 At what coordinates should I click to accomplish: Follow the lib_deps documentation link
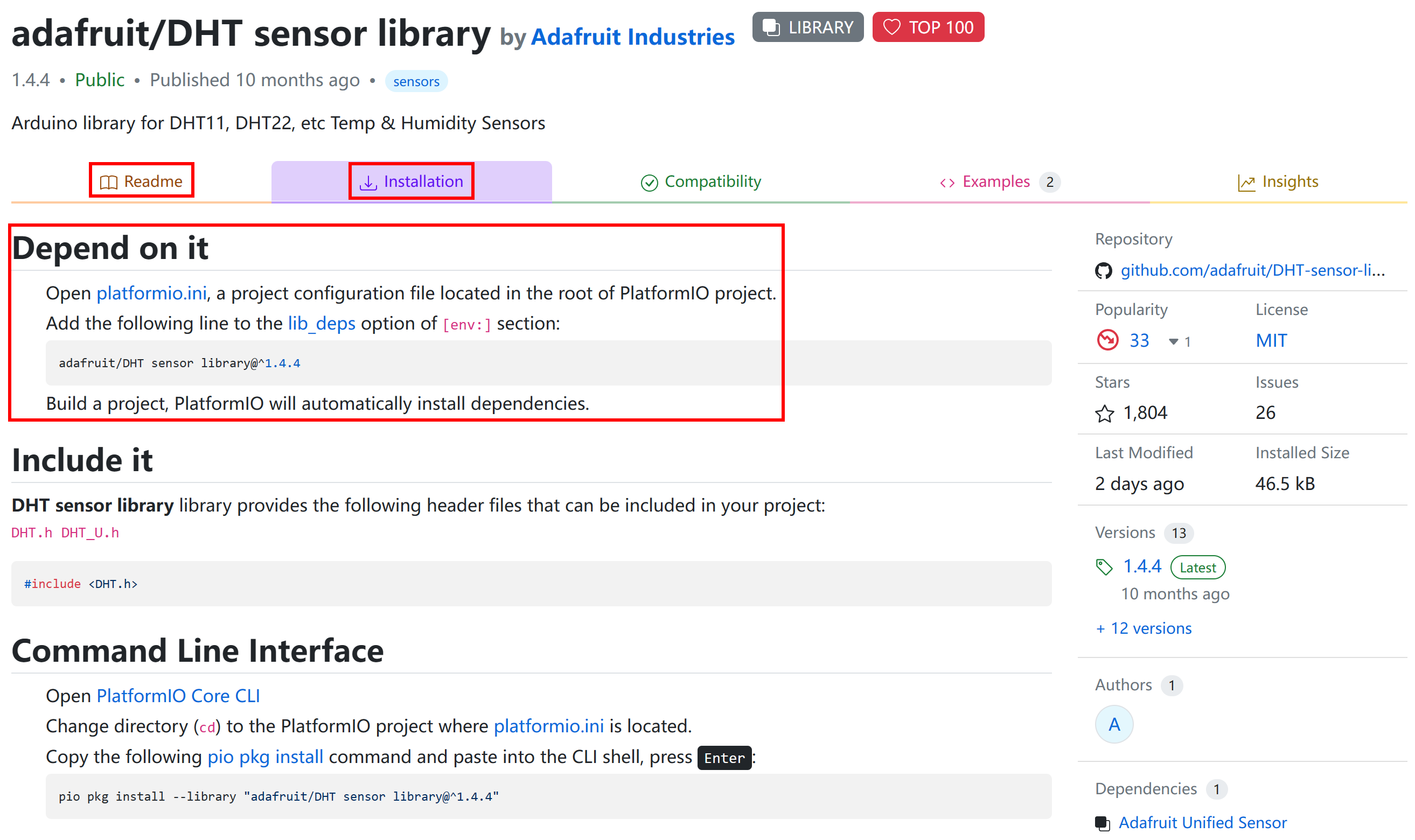(321, 323)
